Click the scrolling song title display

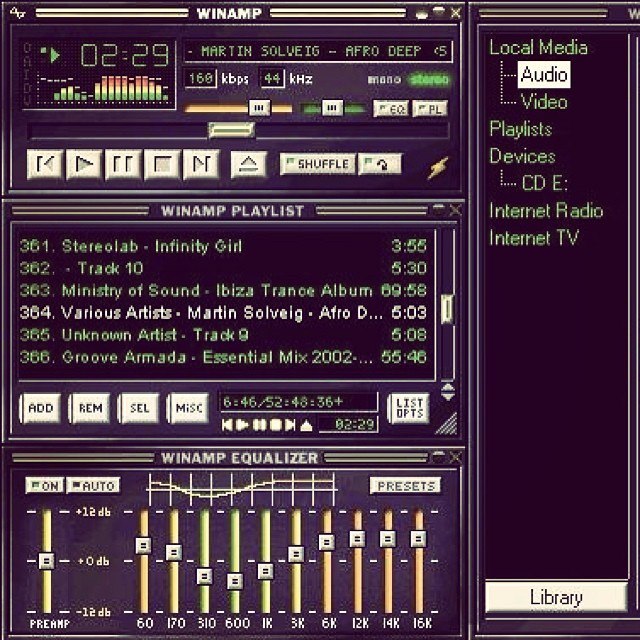click(318, 51)
